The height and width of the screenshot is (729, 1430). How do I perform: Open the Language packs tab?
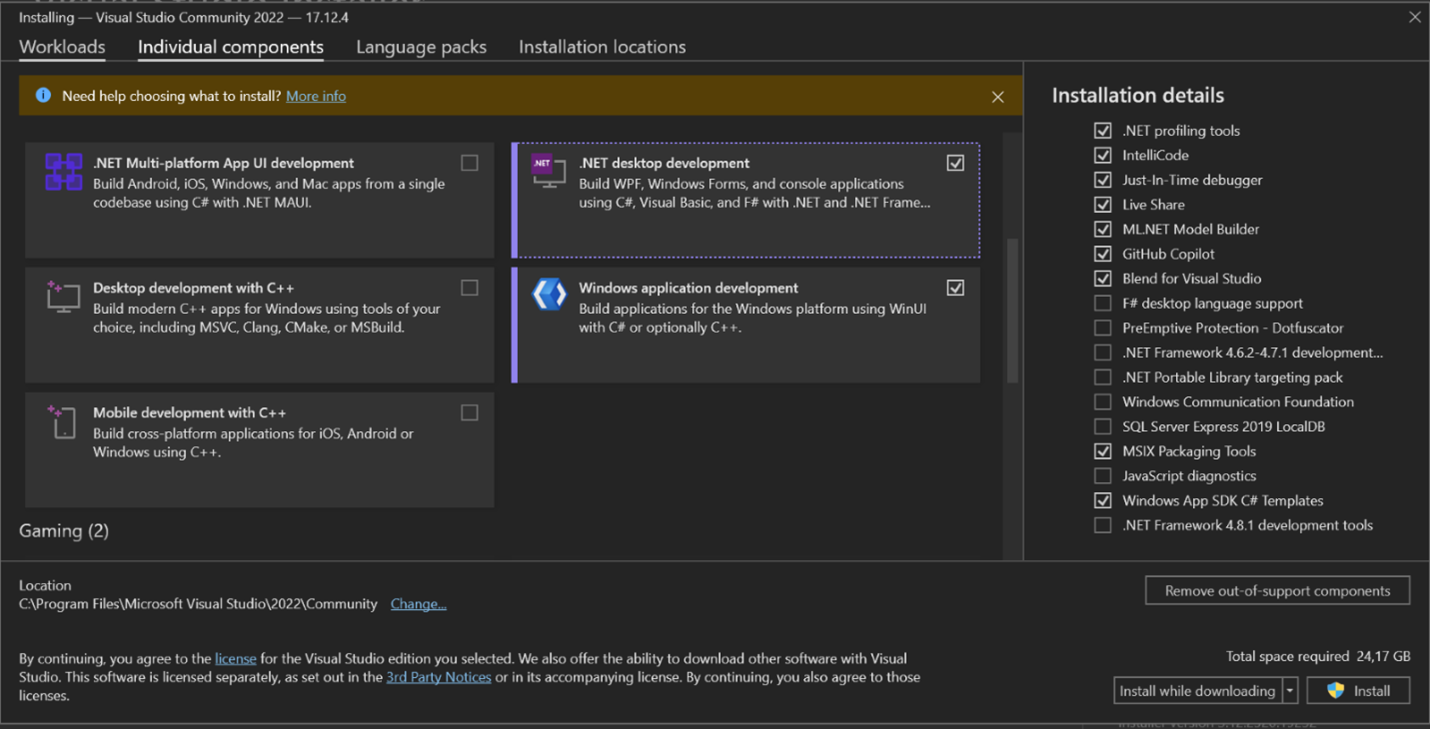point(421,47)
